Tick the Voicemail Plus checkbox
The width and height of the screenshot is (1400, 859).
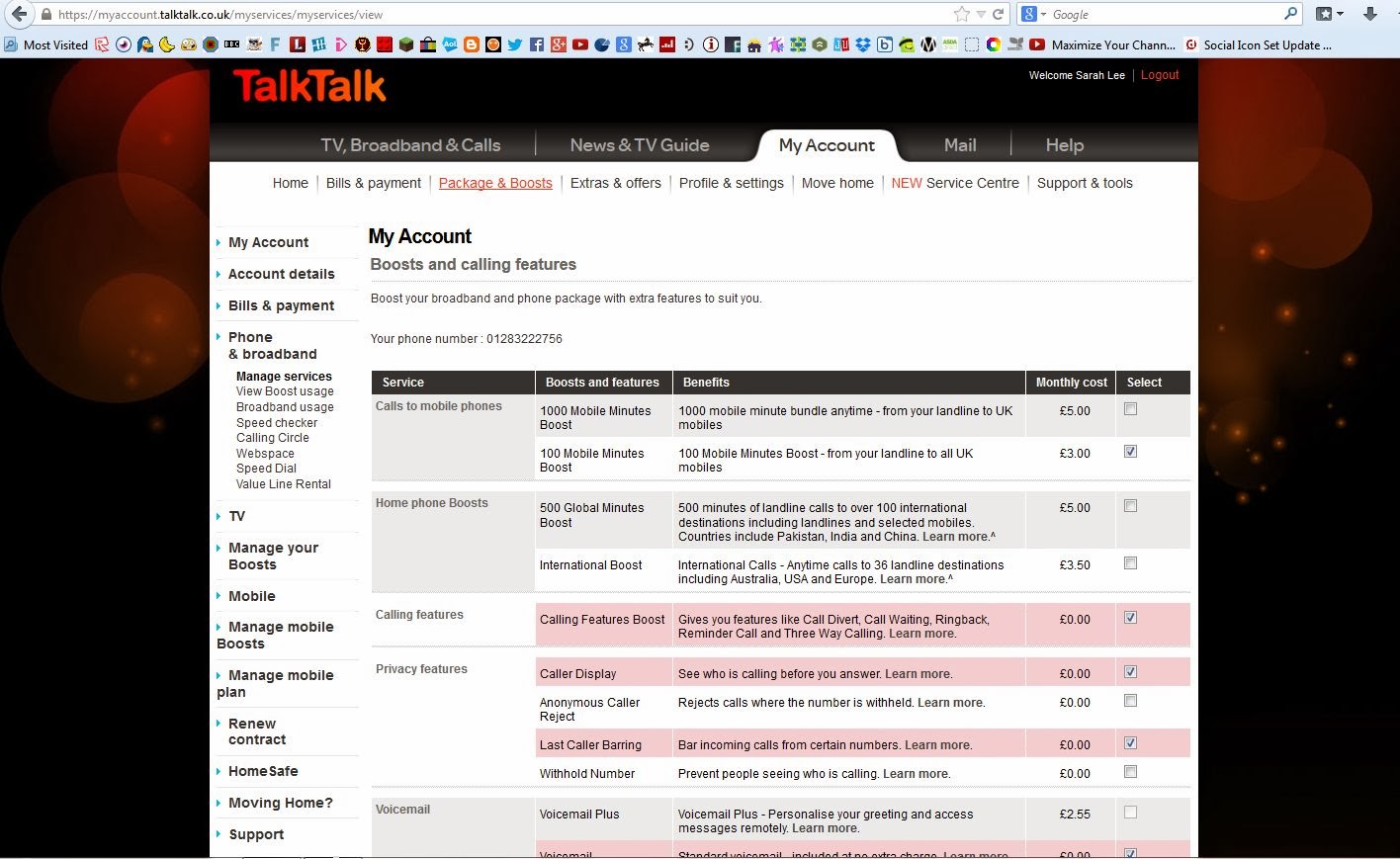point(1130,812)
